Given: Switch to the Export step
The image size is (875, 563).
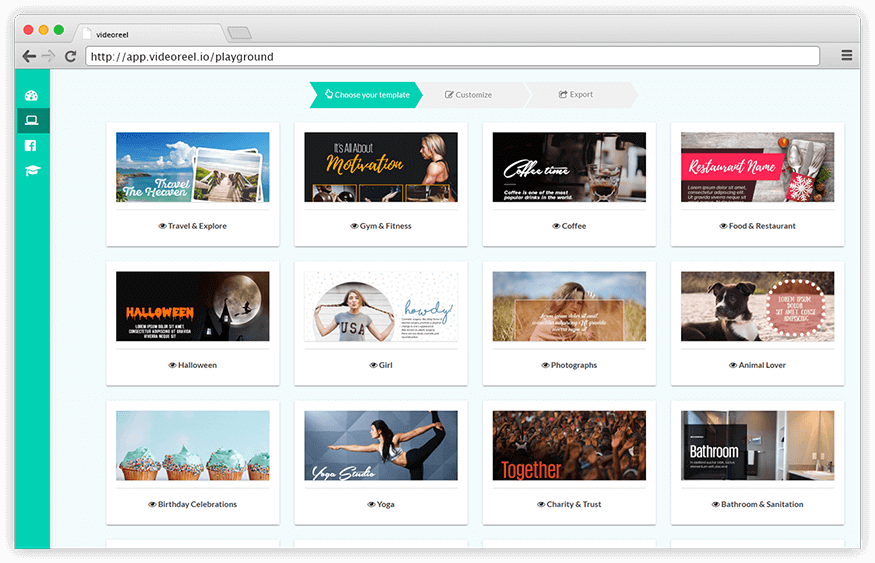Looking at the screenshot, I should coord(580,95).
